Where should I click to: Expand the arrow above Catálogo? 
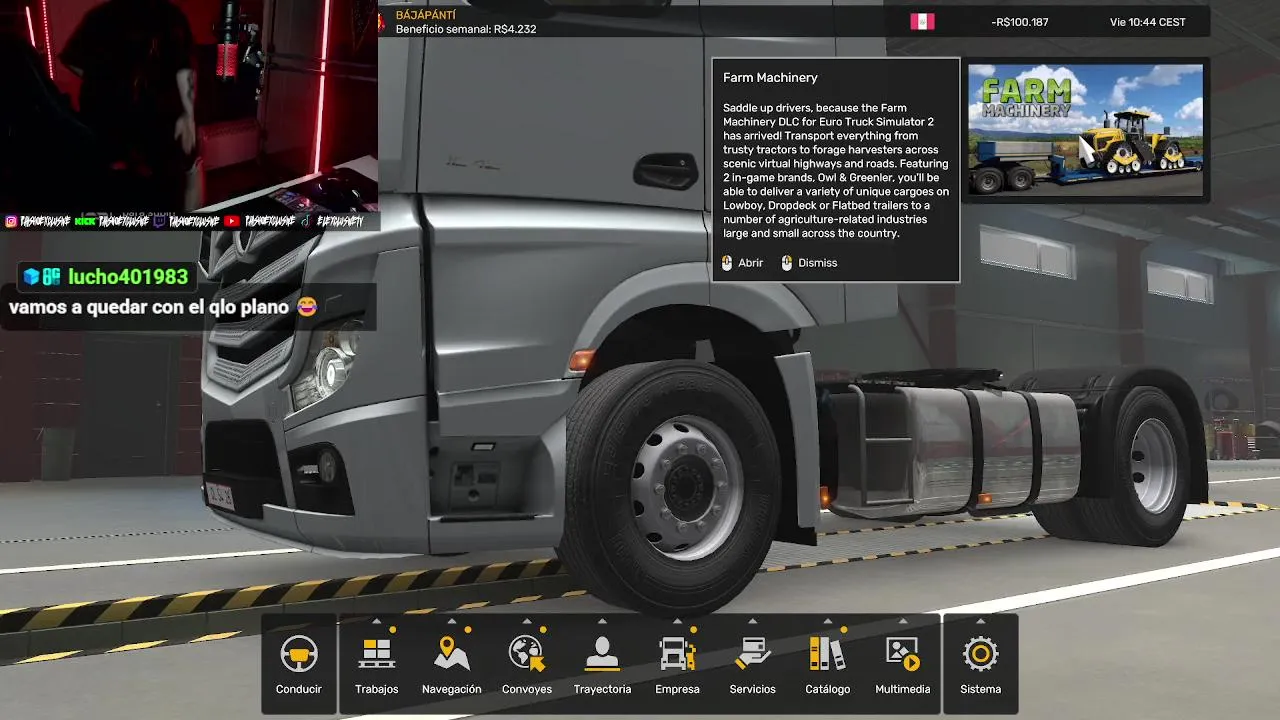[x=827, y=621]
